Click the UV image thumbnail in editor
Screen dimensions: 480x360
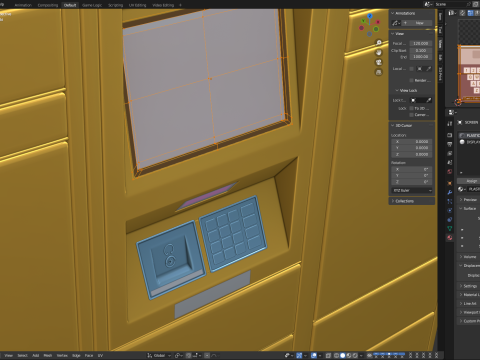click(x=469, y=73)
